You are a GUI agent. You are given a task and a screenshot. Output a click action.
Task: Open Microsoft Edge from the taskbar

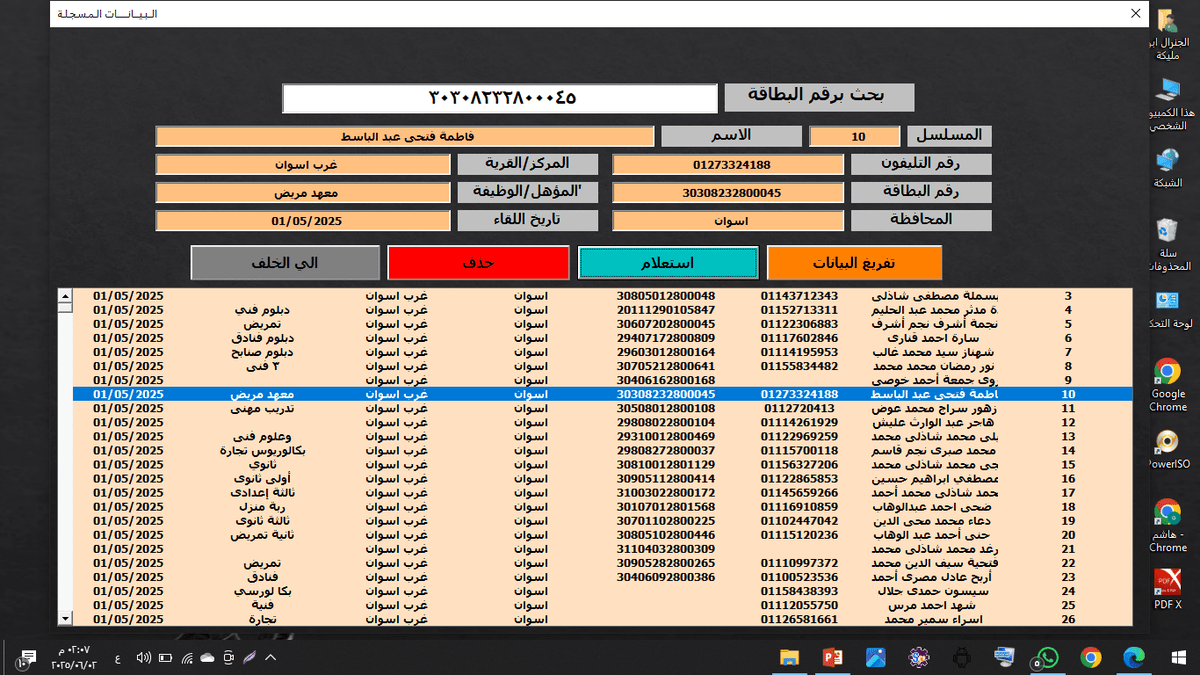[1135, 659]
